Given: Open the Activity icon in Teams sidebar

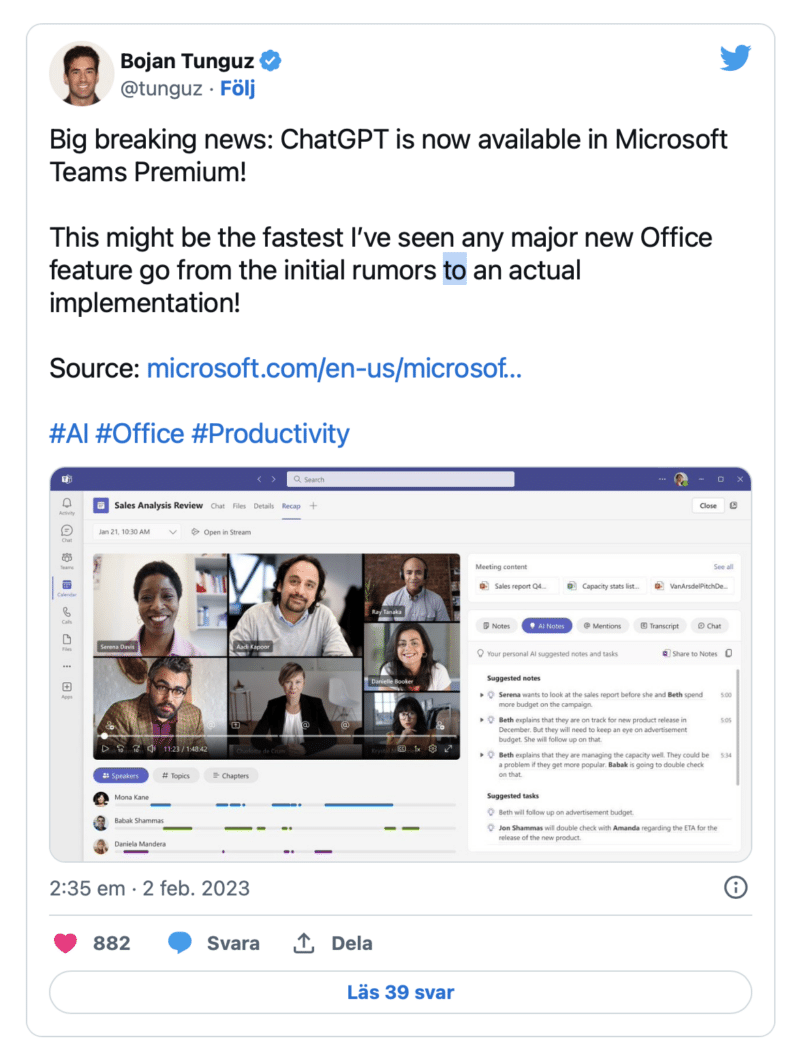Looking at the screenshot, I should [67, 503].
